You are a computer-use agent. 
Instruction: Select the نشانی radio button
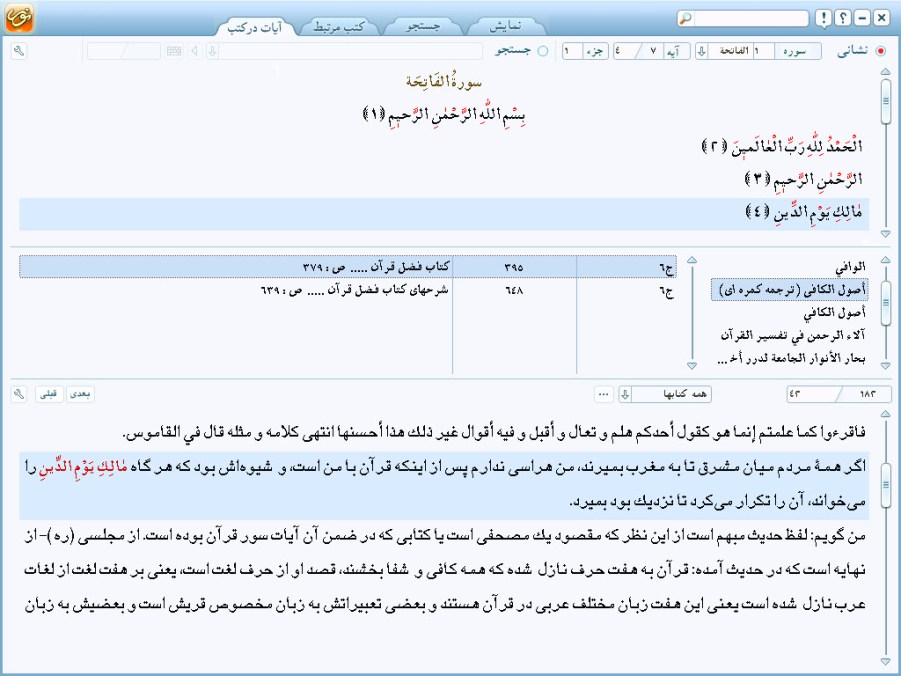pyautogui.click(x=881, y=51)
